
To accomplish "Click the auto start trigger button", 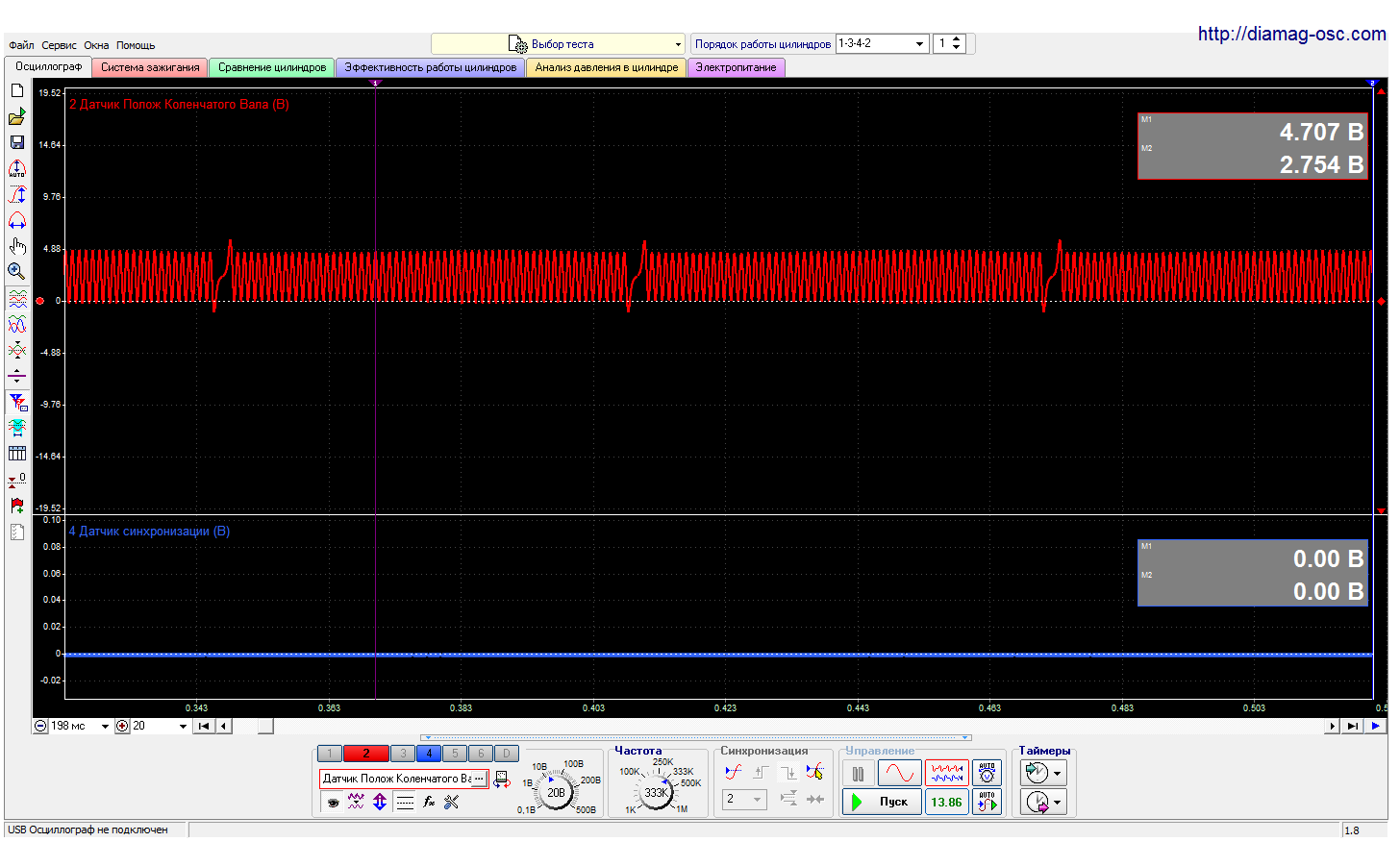I will click(x=987, y=802).
